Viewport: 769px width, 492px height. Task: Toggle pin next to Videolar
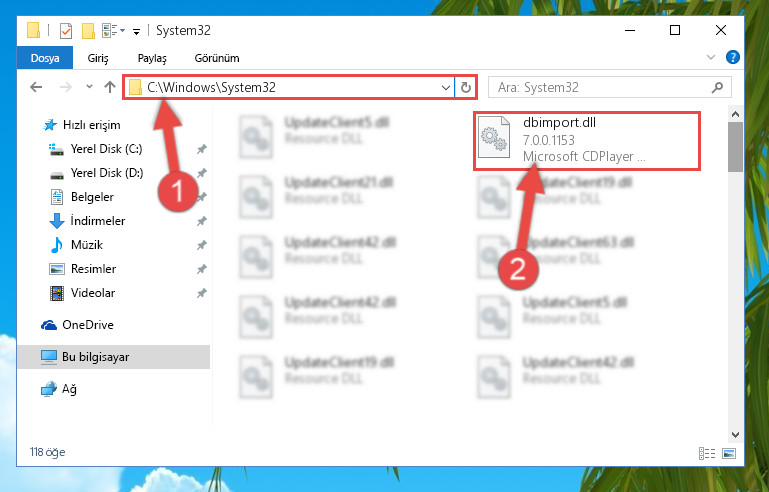click(202, 293)
